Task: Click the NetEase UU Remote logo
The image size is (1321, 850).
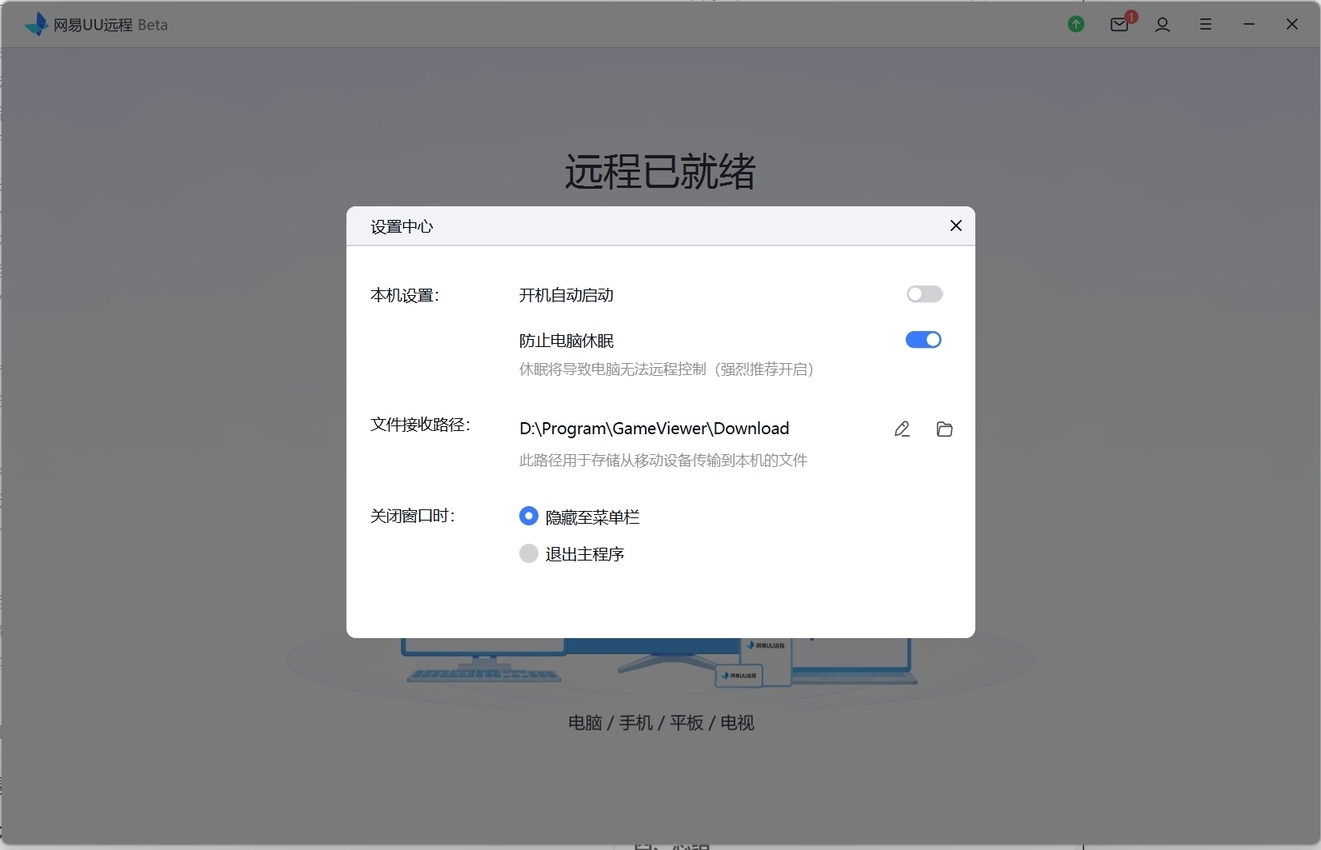Action: [x=37, y=24]
